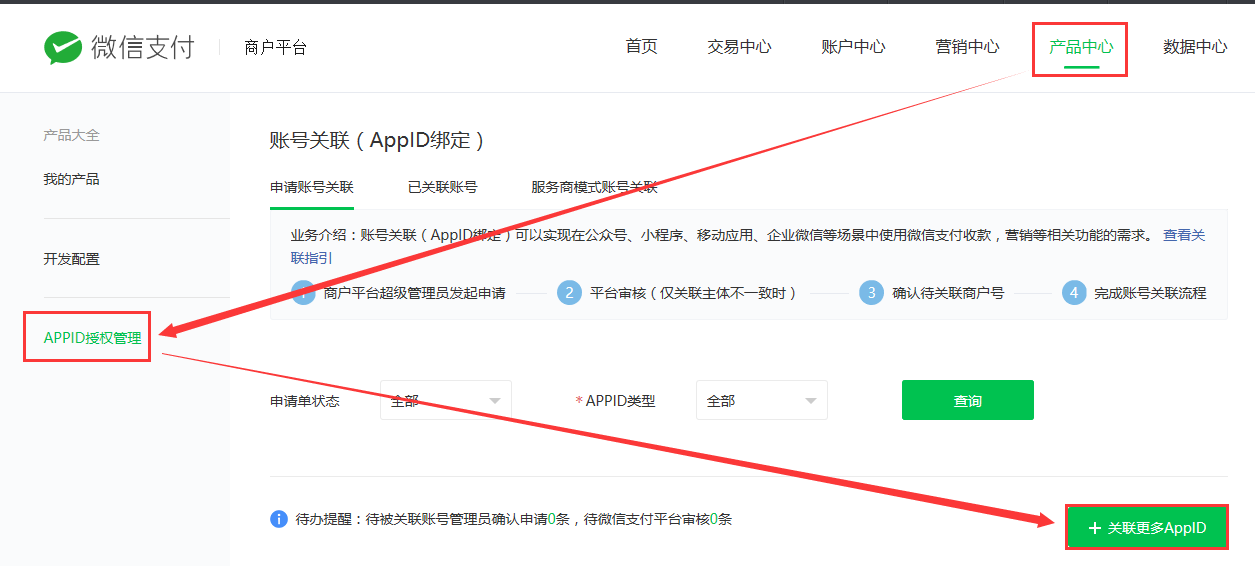
Task: Open APPID授权管理 in the sidebar
Action: coord(93,338)
